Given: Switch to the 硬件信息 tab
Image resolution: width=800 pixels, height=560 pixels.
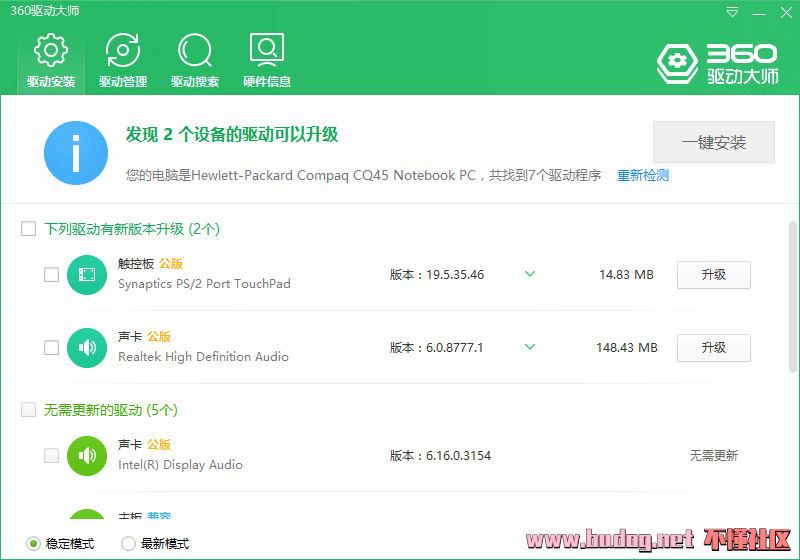Looking at the screenshot, I should point(267,60).
